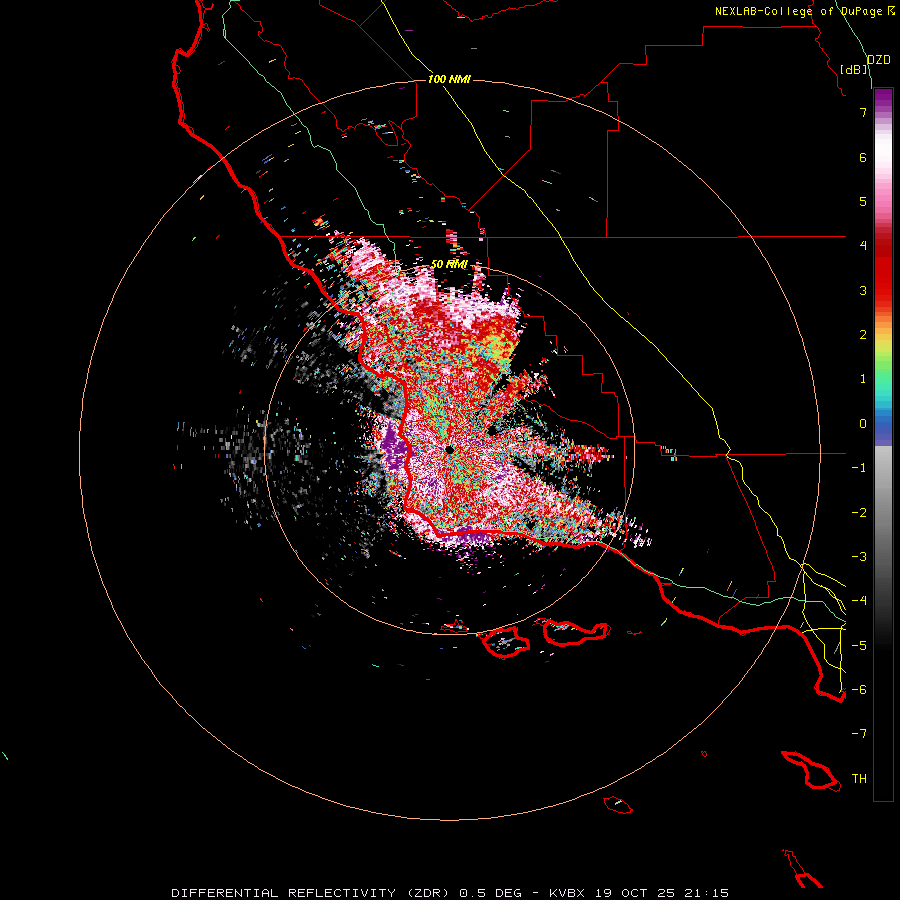900x900 pixels.
Task: Click the DZD product label above the scale
Action: click(x=879, y=60)
